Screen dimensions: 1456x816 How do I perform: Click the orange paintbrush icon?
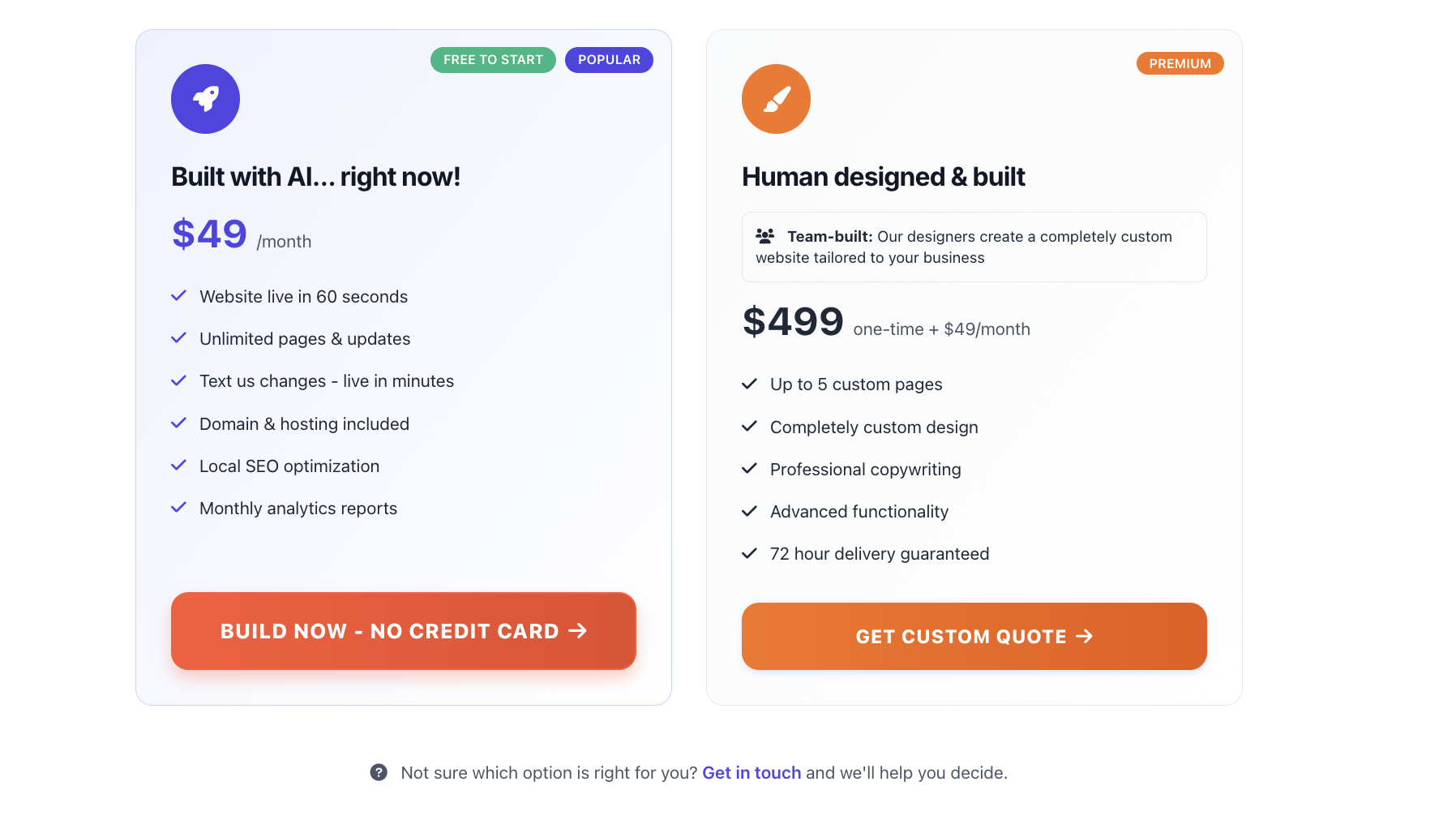pos(776,99)
